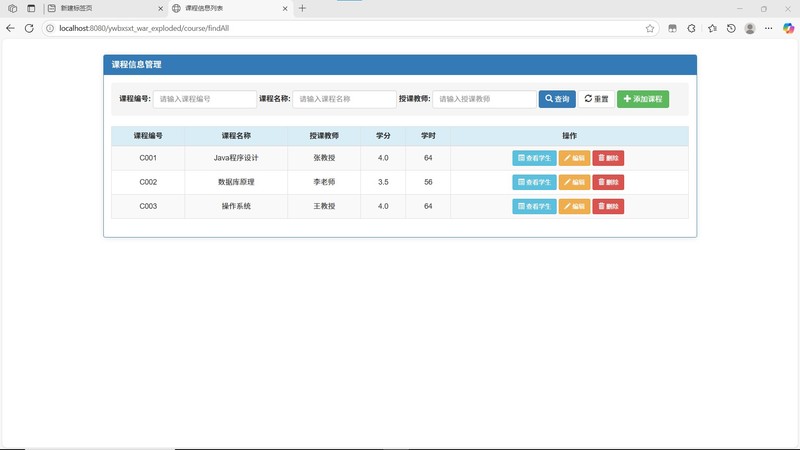Screen dimensions: 800x450
Task: Focus the 课程名称 input field
Action: coord(344,99)
